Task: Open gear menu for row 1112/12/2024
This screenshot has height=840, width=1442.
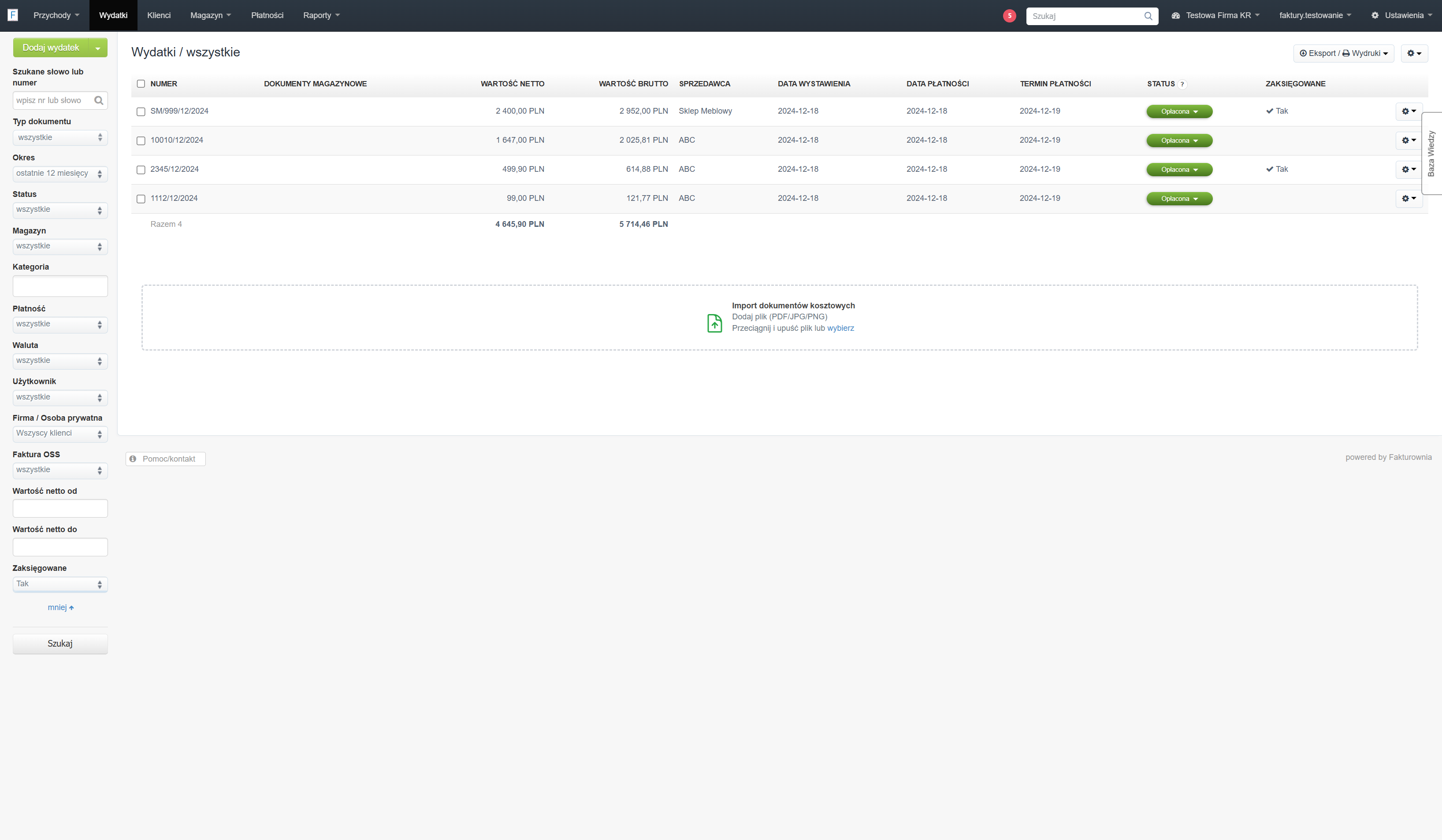Action: coord(1409,198)
